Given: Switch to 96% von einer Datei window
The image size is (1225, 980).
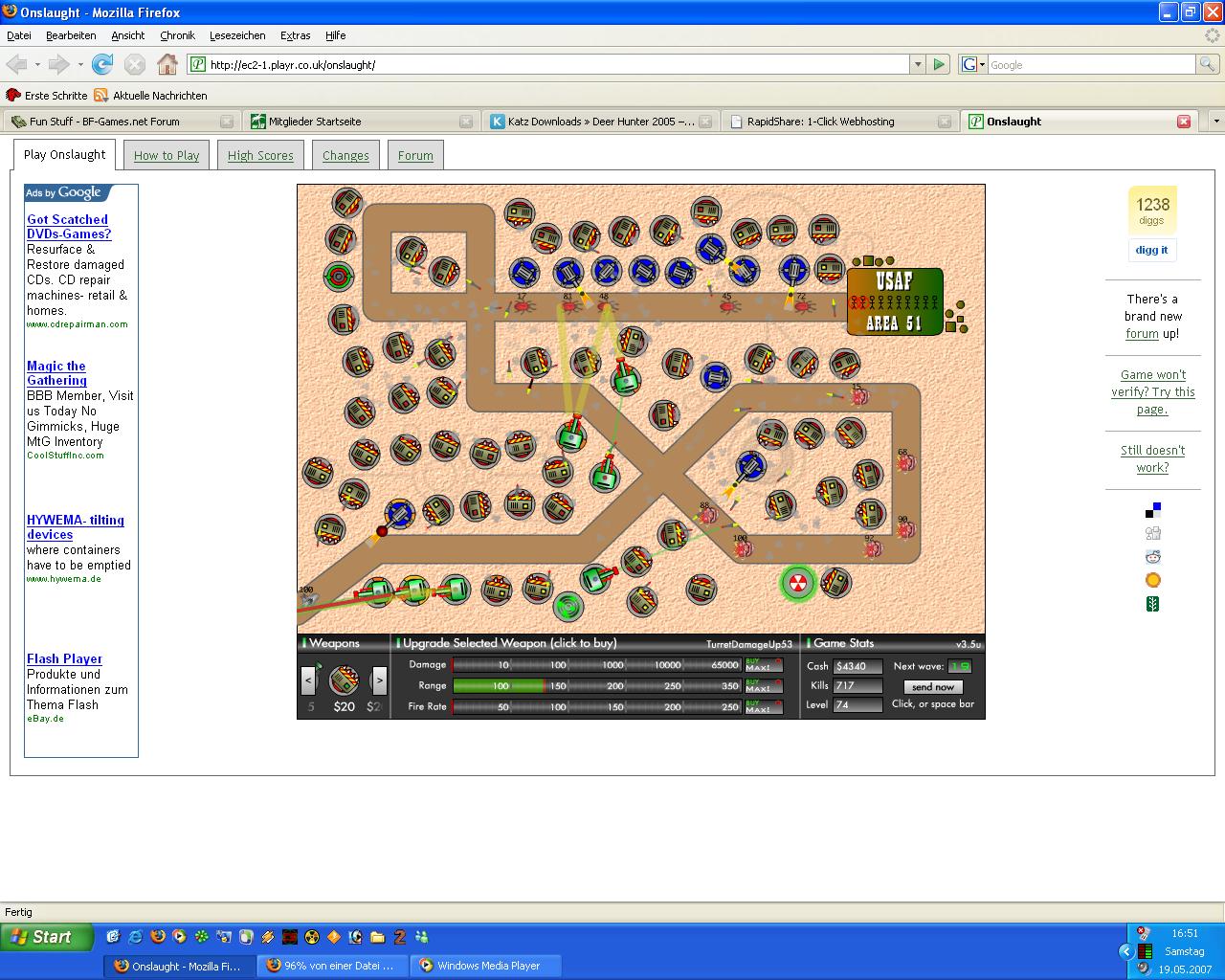Looking at the screenshot, I should [333, 966].
